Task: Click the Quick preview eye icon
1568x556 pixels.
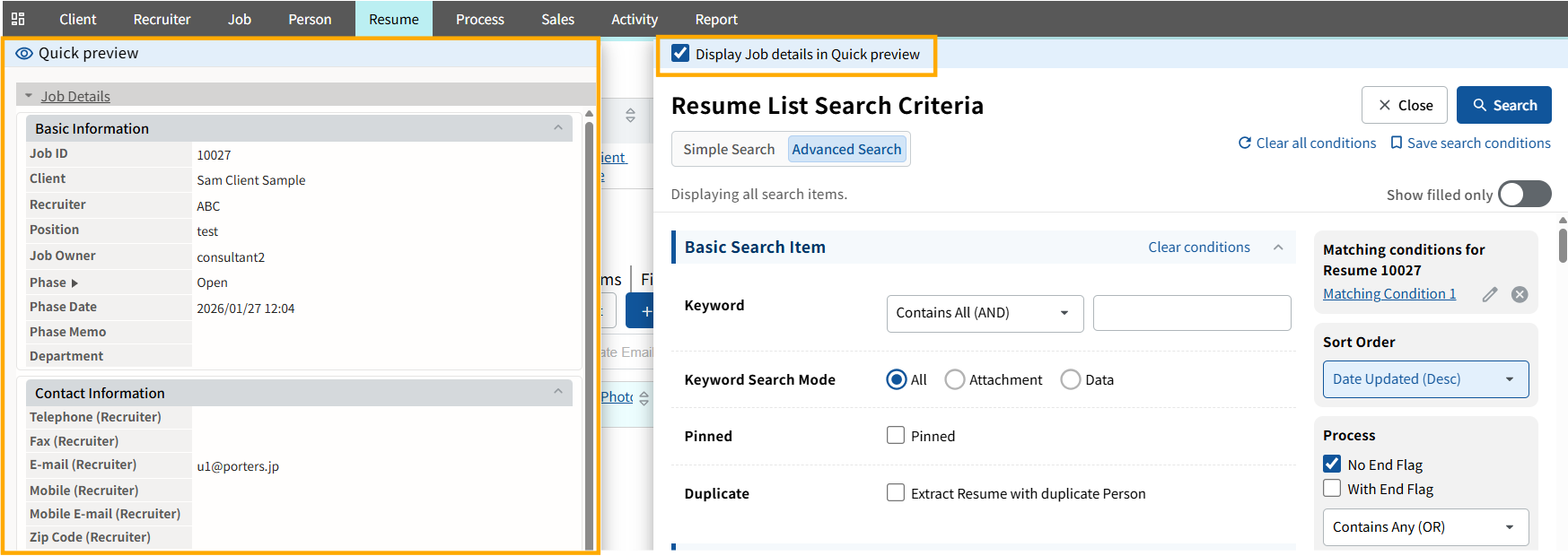Action: [24, 54]
